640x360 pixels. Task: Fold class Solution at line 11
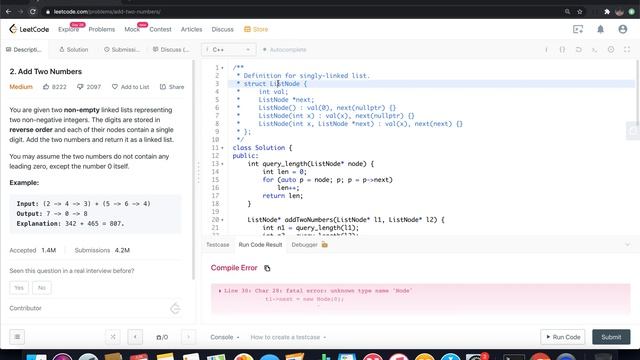coord(222,148)
